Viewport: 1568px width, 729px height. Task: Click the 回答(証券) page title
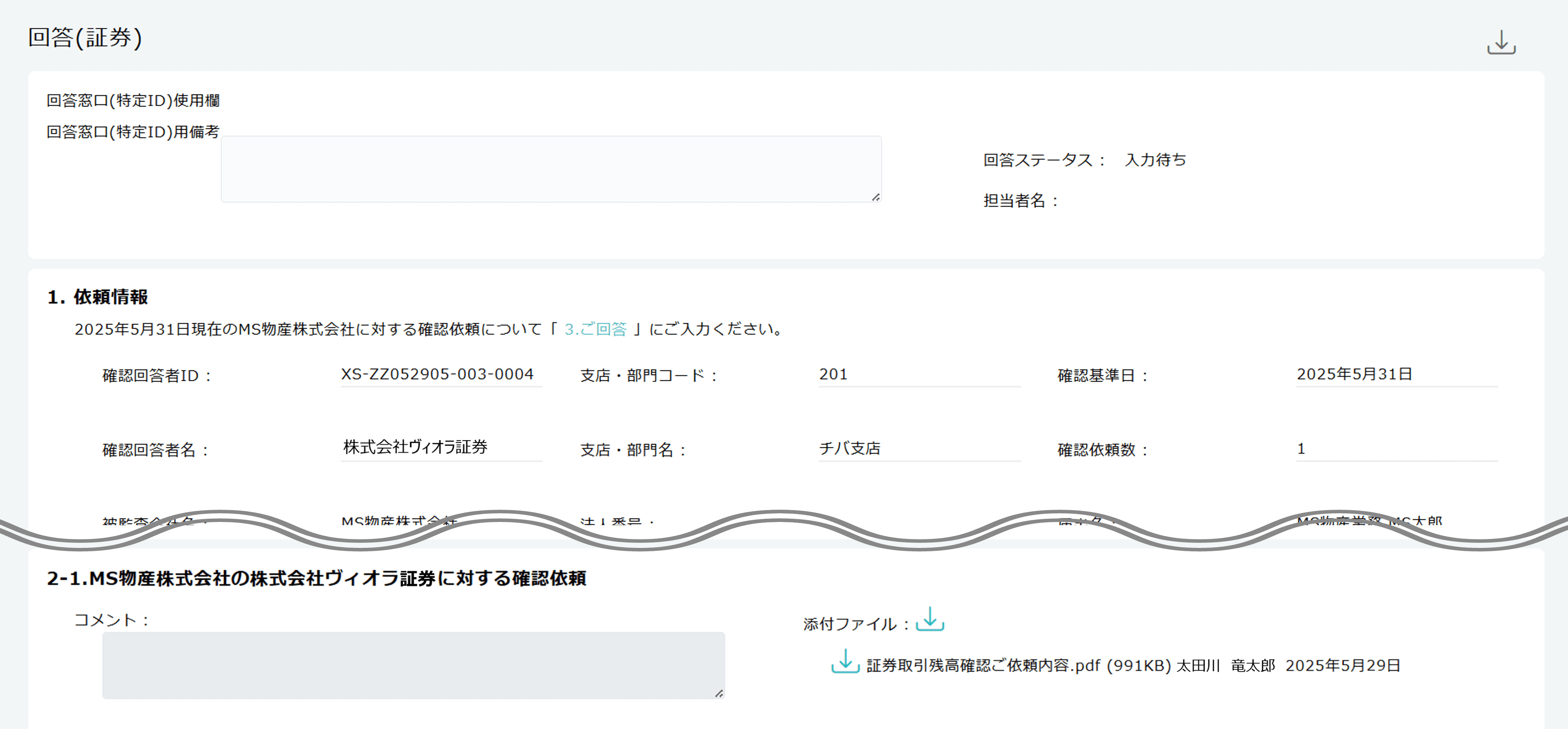tap(85, 37)
